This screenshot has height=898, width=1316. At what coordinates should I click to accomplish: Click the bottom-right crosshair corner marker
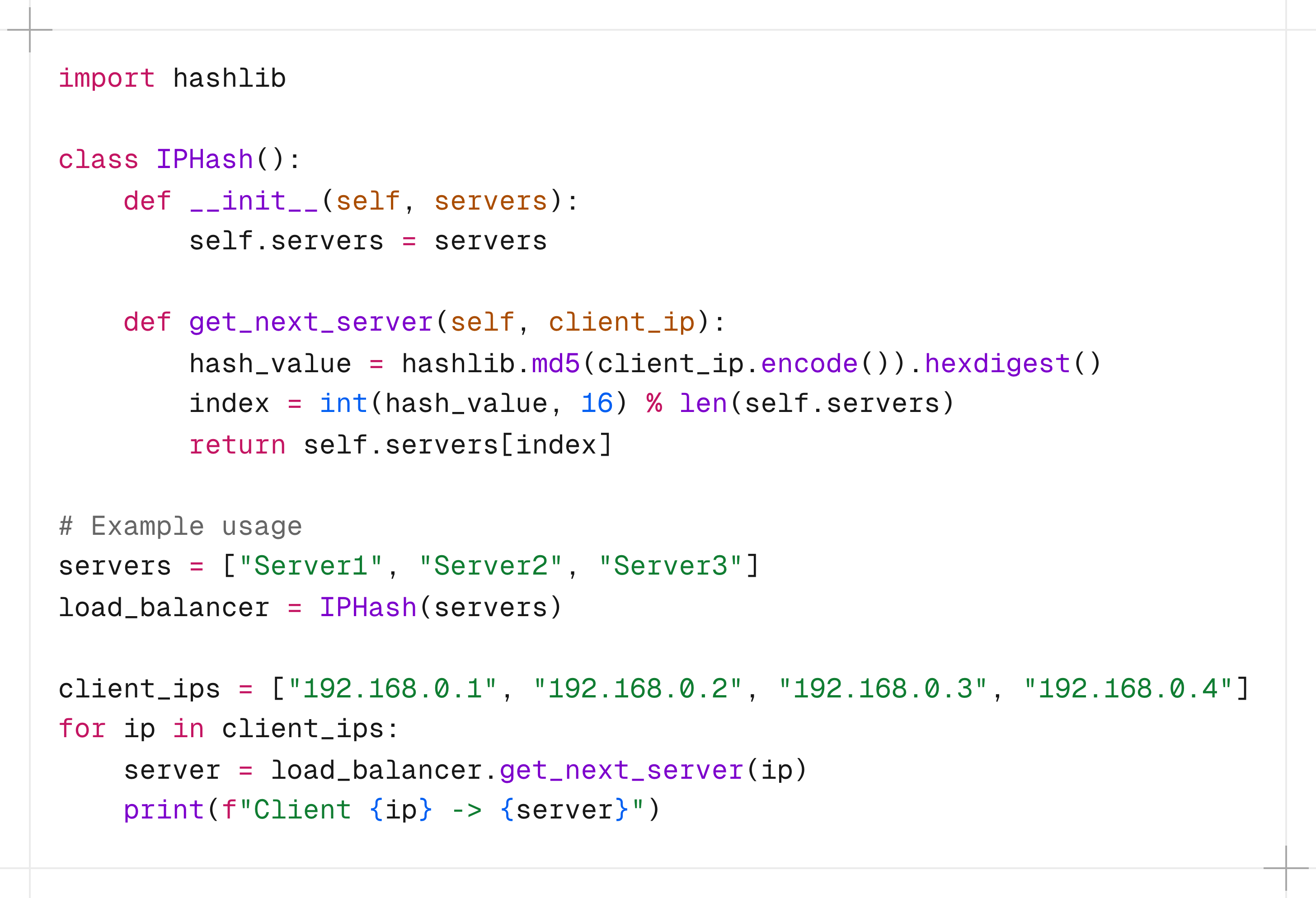(1286, 868)
